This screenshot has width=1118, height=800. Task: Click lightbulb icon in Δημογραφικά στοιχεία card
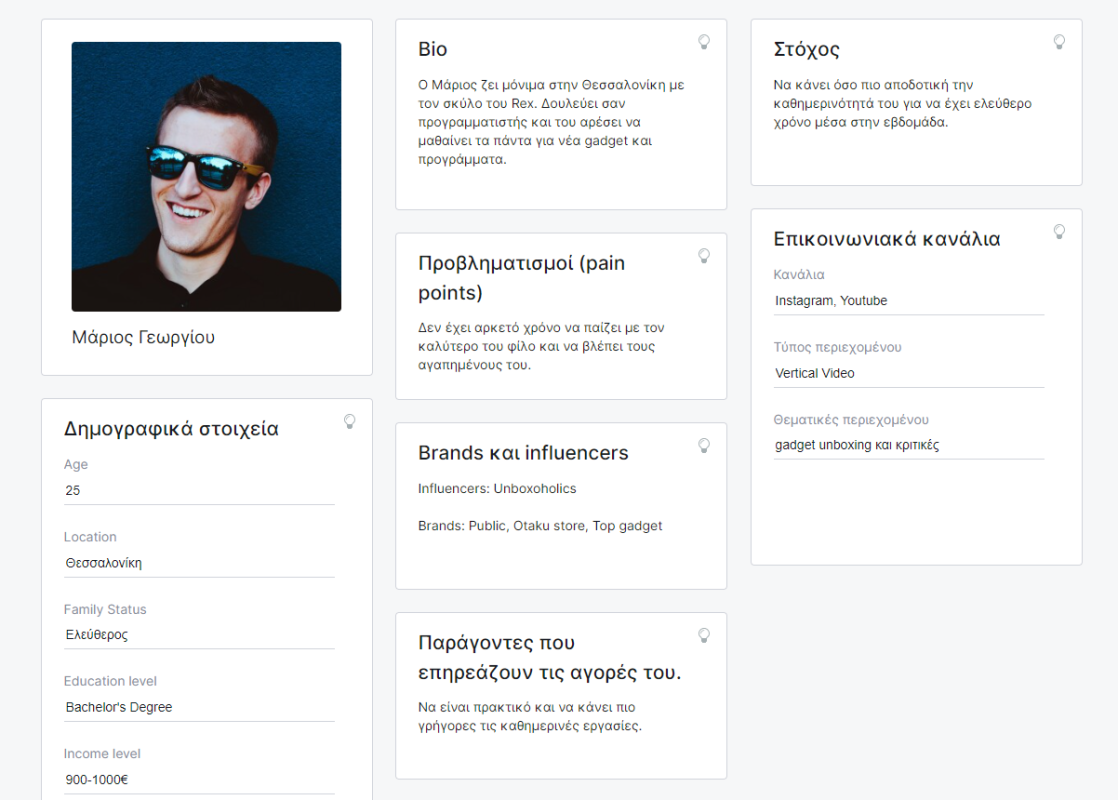349,421
